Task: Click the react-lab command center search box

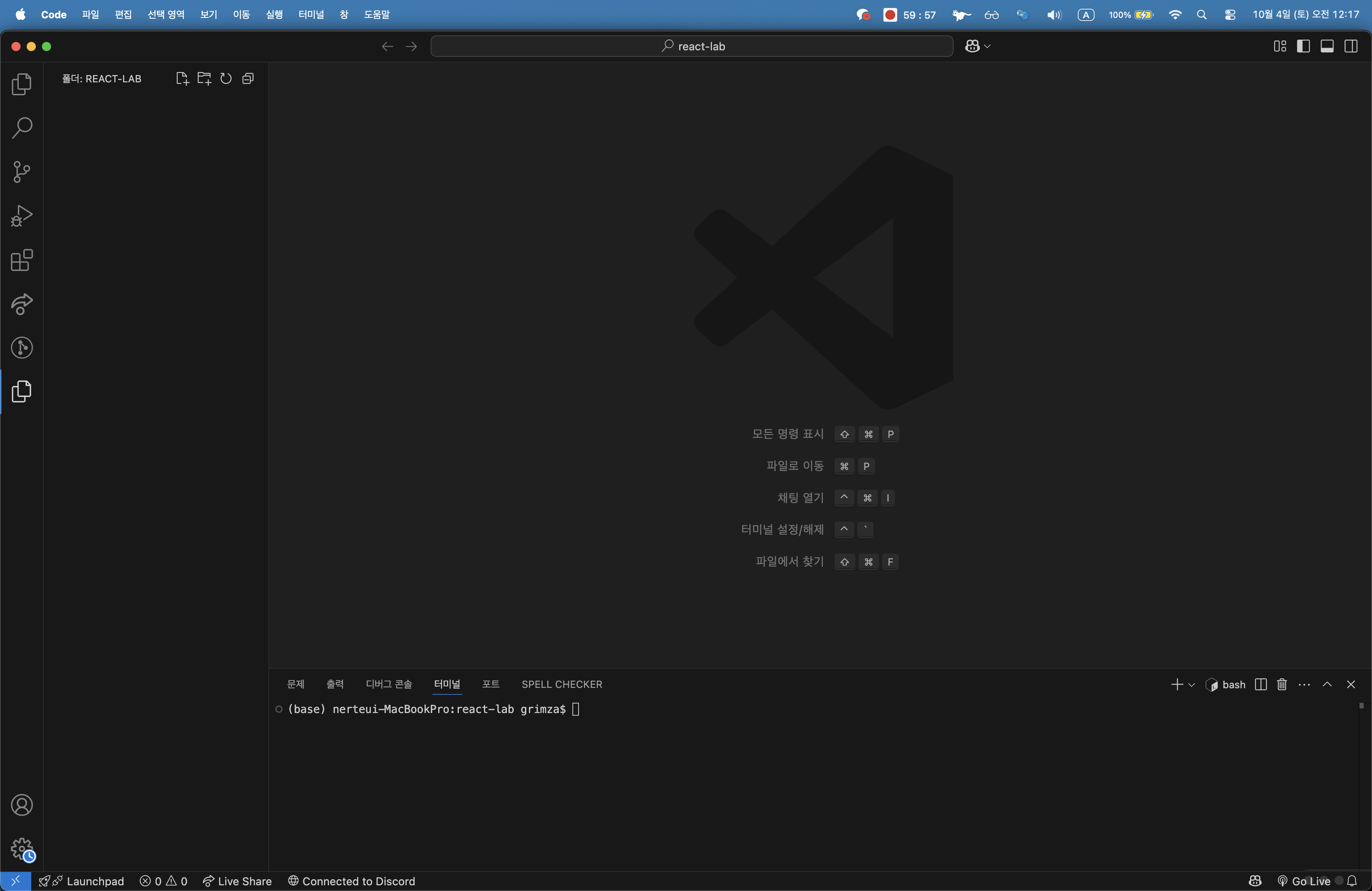Action: (691, 46)
